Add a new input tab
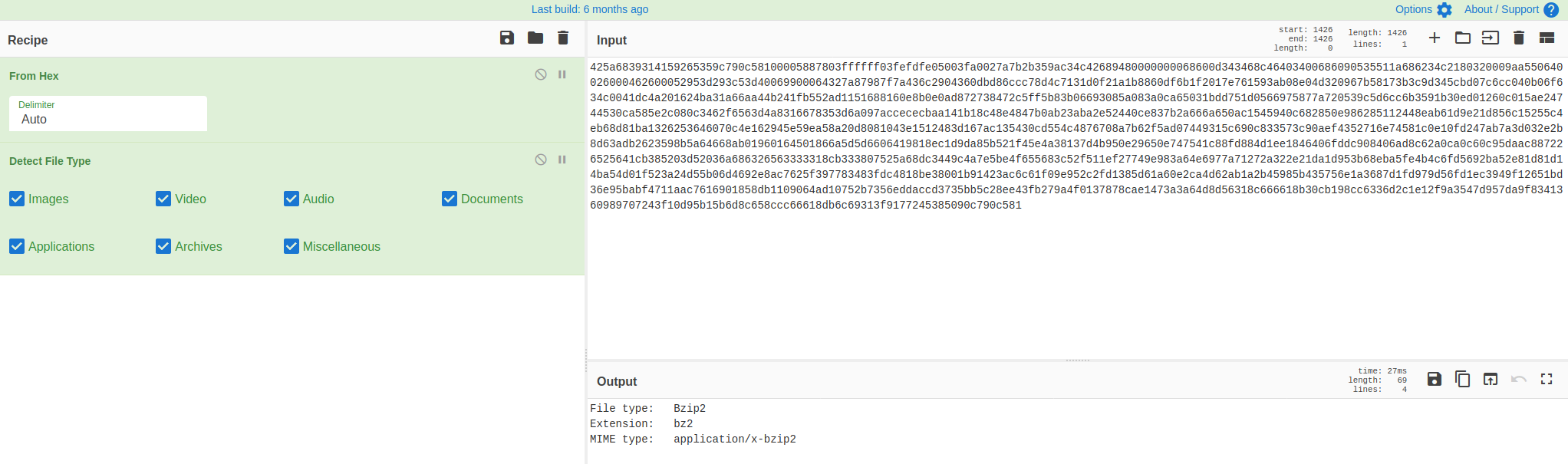The width and height of the screenshot is (1568, 464). pos(1434,38)
